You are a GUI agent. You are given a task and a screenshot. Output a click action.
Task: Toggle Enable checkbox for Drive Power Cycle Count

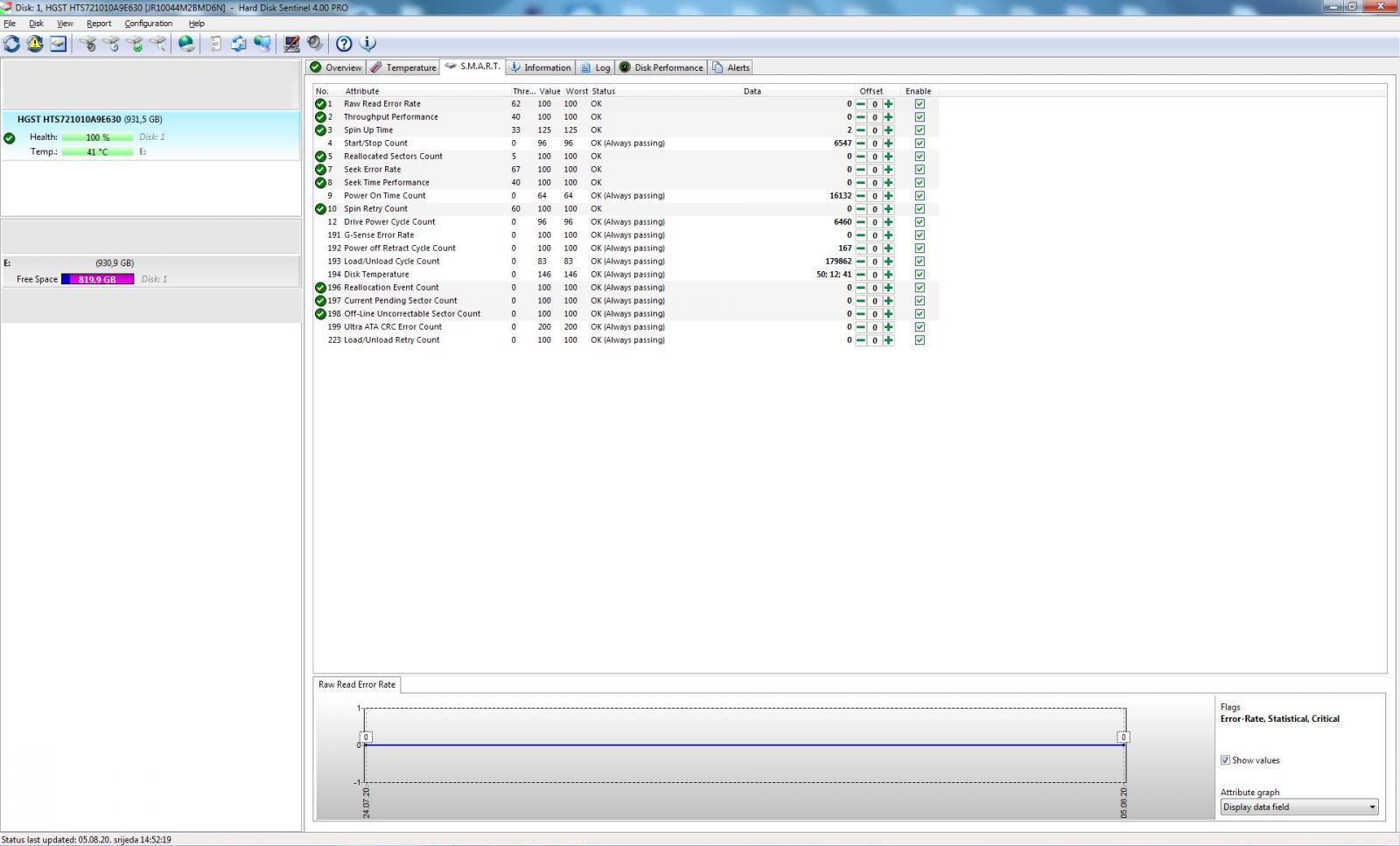coord(920,222)
